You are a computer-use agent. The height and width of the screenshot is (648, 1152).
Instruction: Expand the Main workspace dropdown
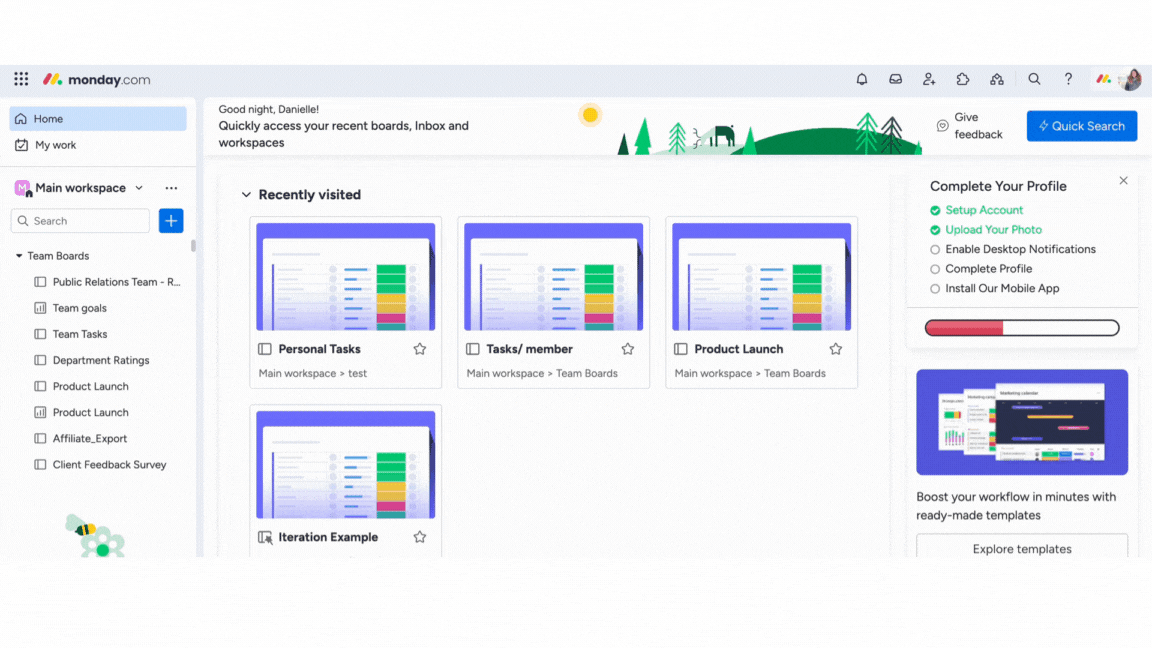click(139, 188)
